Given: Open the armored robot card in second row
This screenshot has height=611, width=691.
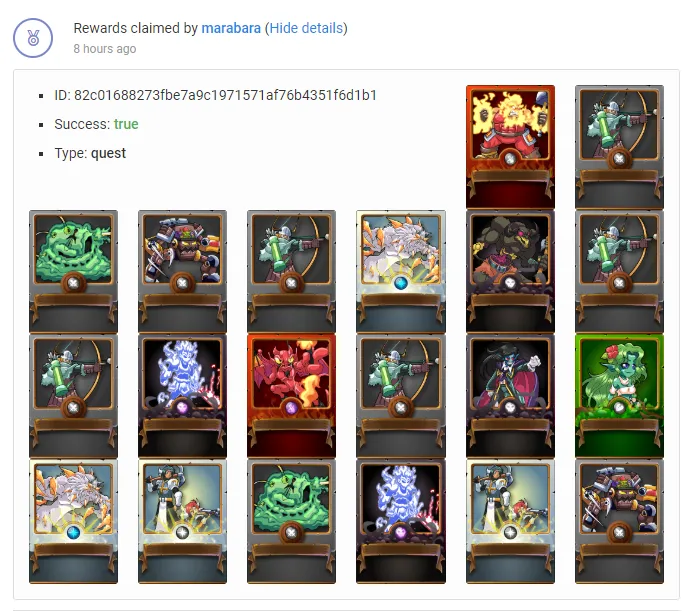Looking at the screenshot, I should click(x=182, y=272).
